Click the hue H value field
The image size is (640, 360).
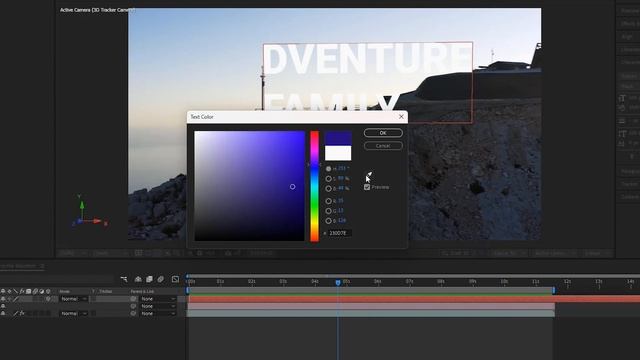341,169
